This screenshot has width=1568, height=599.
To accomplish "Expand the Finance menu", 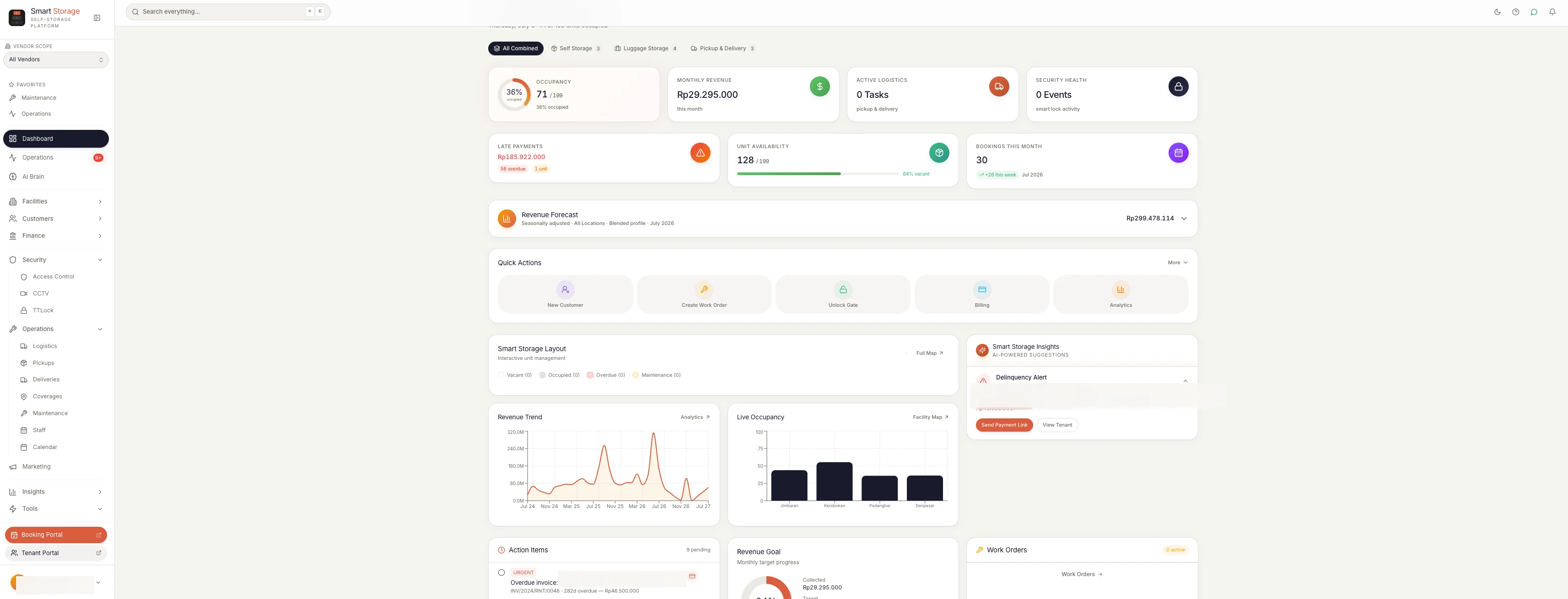I will 56,236.
